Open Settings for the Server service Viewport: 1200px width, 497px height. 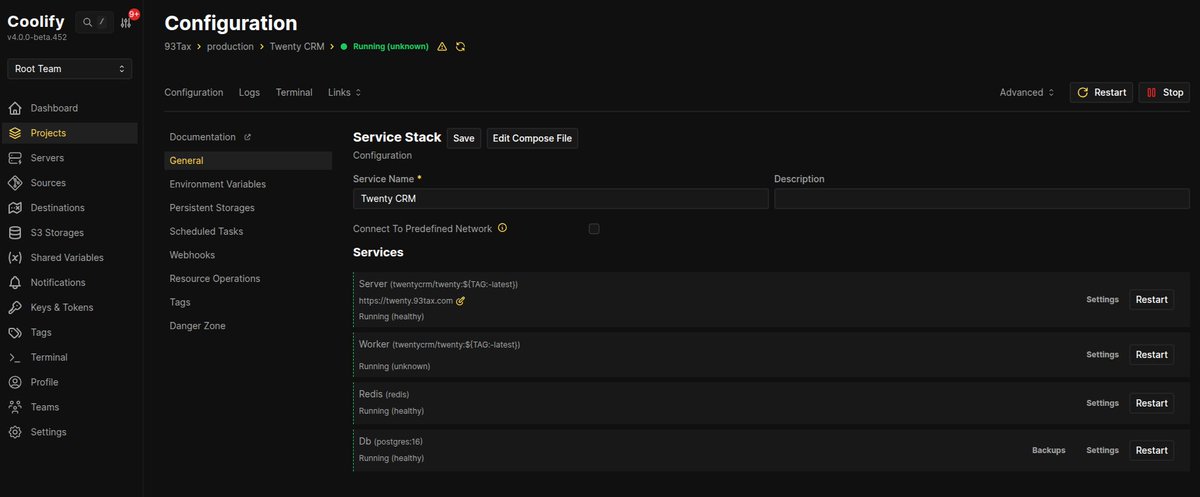coord(1102,299)
